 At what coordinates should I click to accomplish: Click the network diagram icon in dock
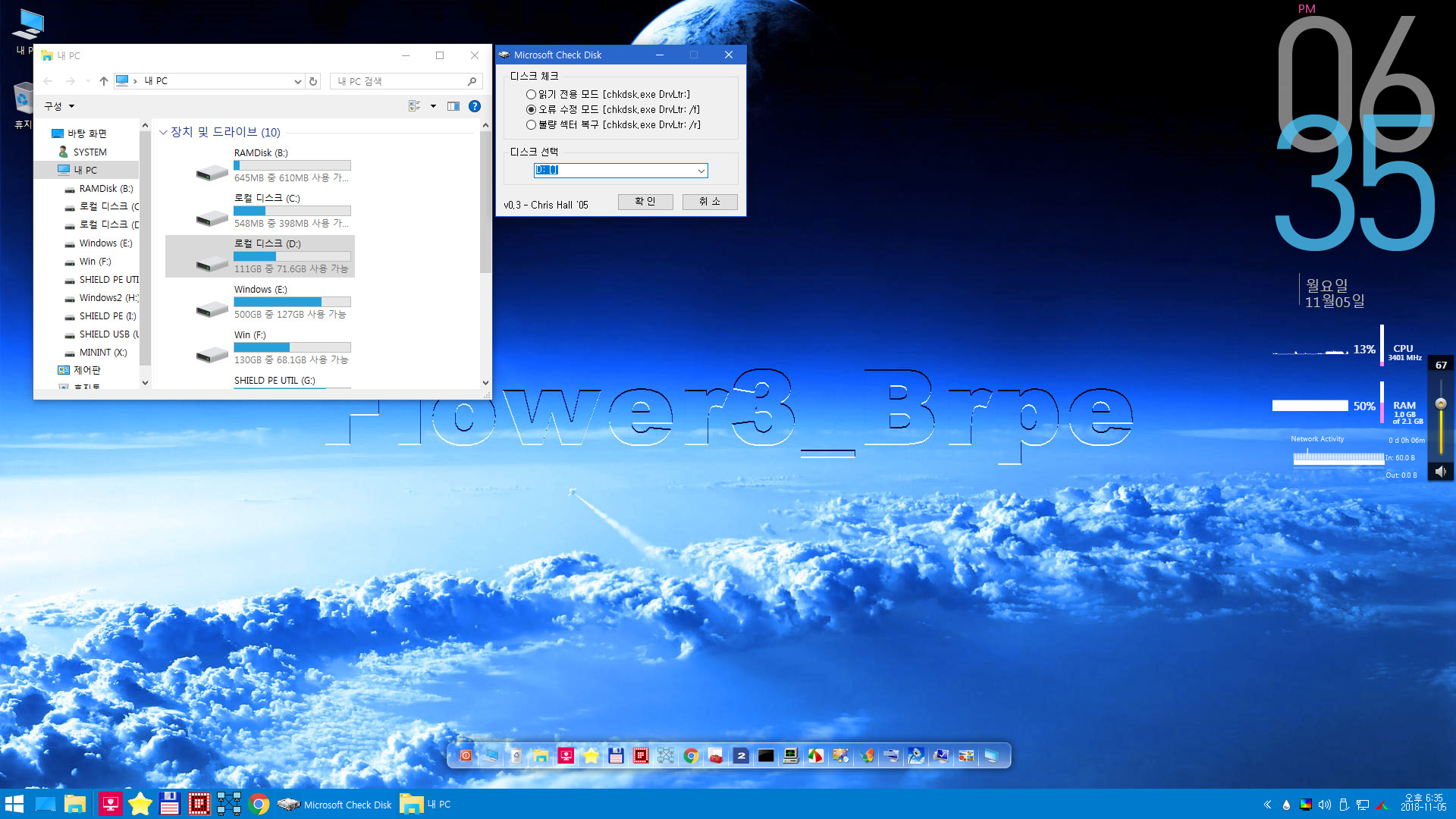(666, 756)
